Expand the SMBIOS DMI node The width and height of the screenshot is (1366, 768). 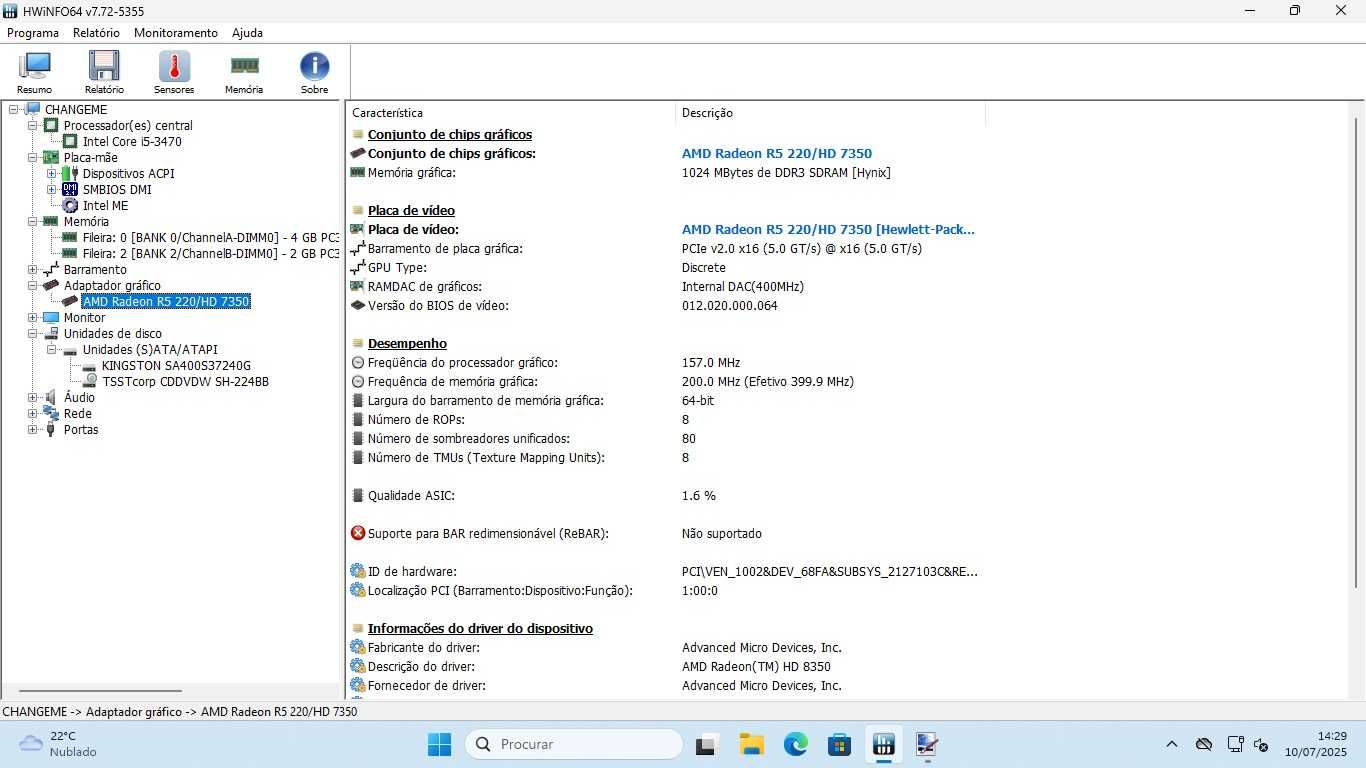pyautogui.click(x=51, y=190)
